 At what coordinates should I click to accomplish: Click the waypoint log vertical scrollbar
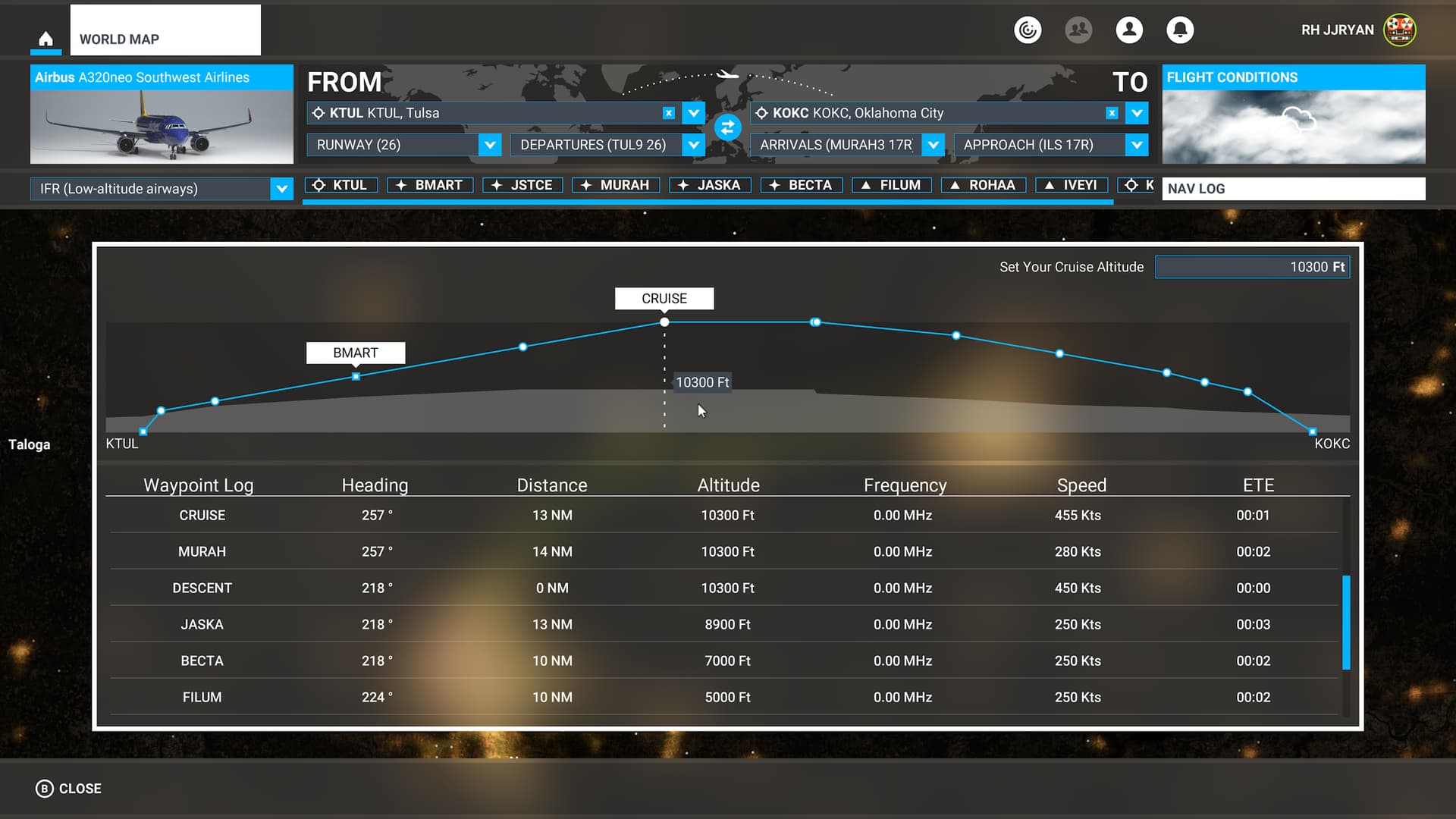coord(1346,622)
